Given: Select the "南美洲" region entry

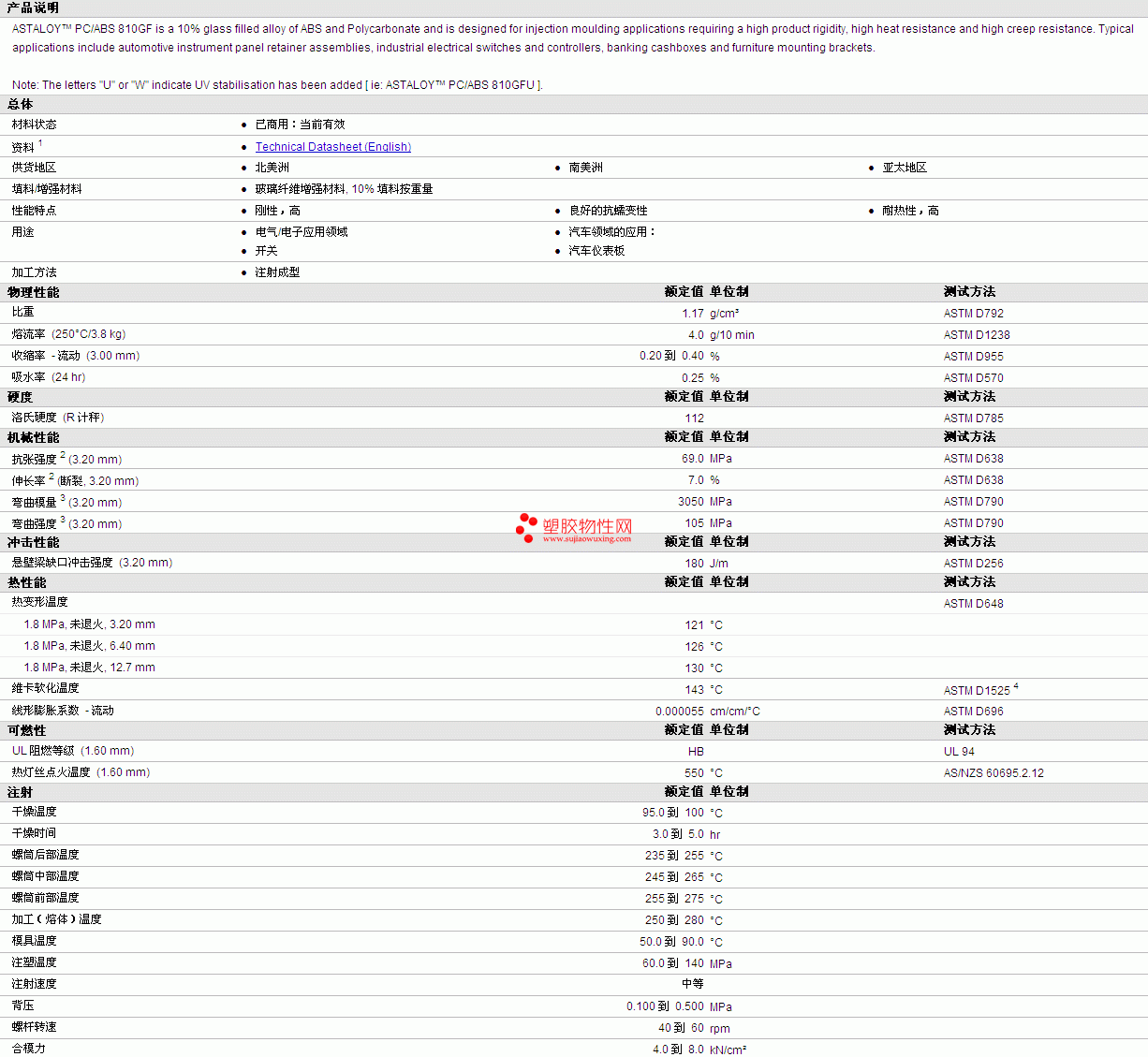Looking at the screenshot, I should [x=585, y=168].
